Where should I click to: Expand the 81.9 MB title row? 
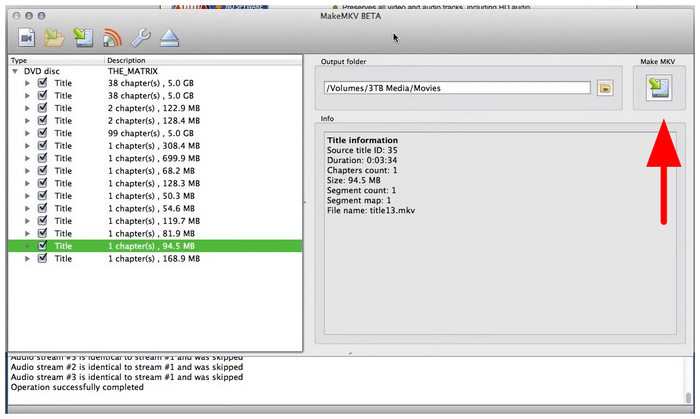coord(27,233)
